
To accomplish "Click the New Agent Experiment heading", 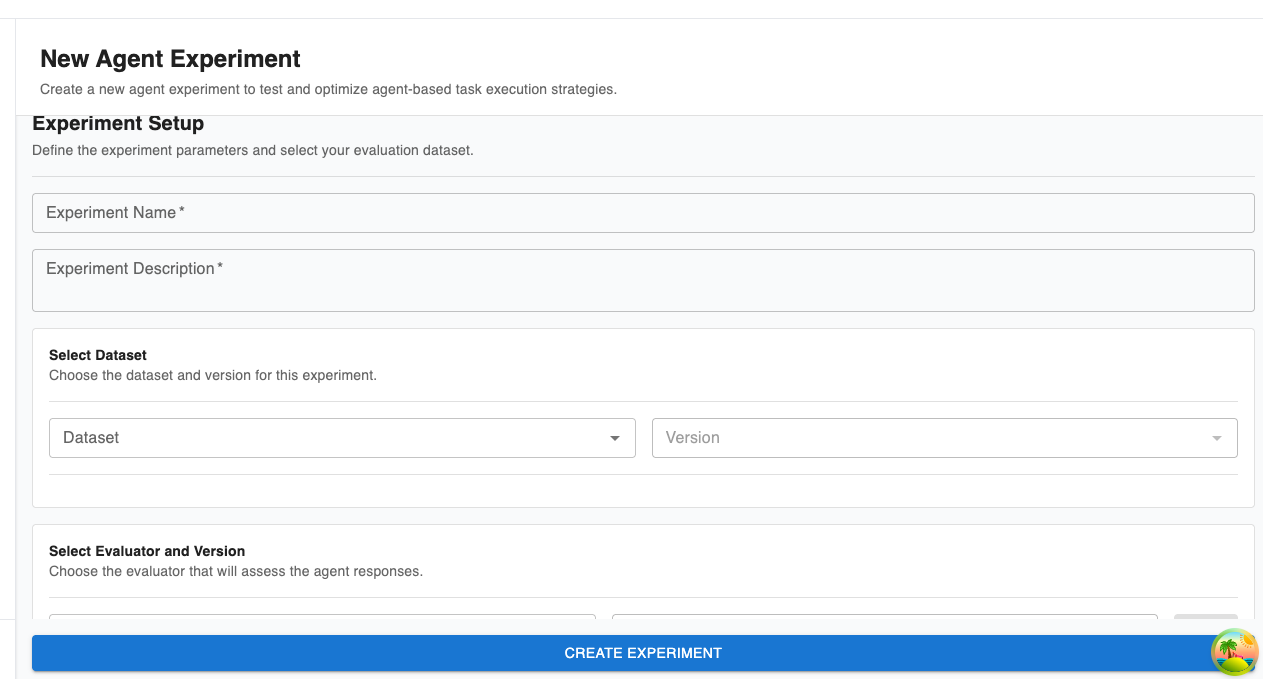I will [170, 59].
